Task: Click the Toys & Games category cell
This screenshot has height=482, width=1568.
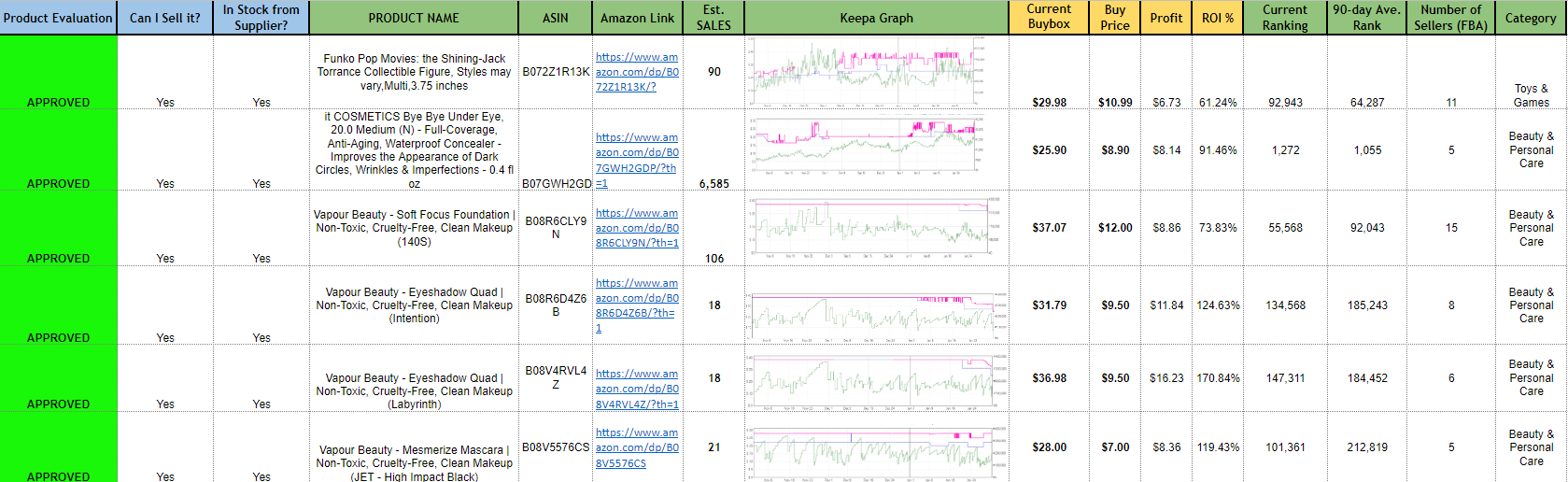Action: 1531,95
